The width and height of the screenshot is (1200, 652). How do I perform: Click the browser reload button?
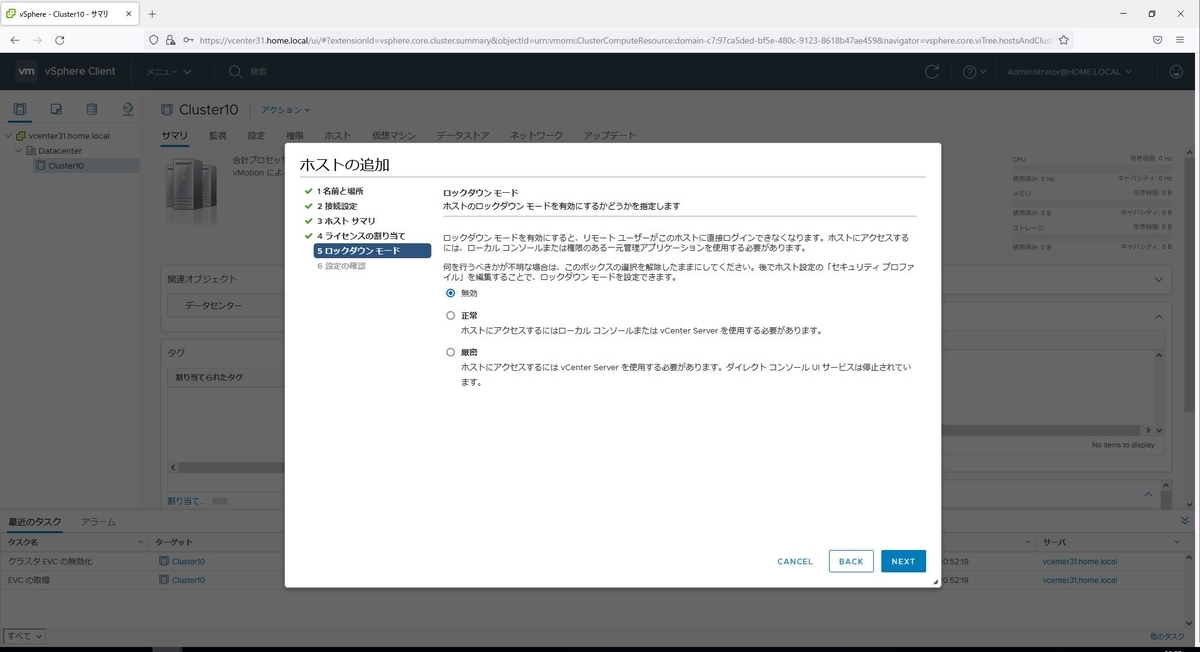coord(60,40)
